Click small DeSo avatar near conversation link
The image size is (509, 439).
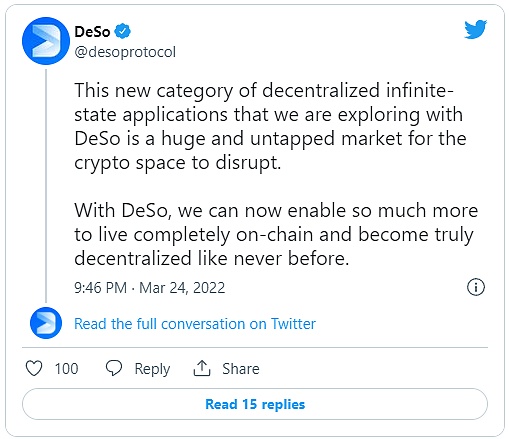point(46,323)
